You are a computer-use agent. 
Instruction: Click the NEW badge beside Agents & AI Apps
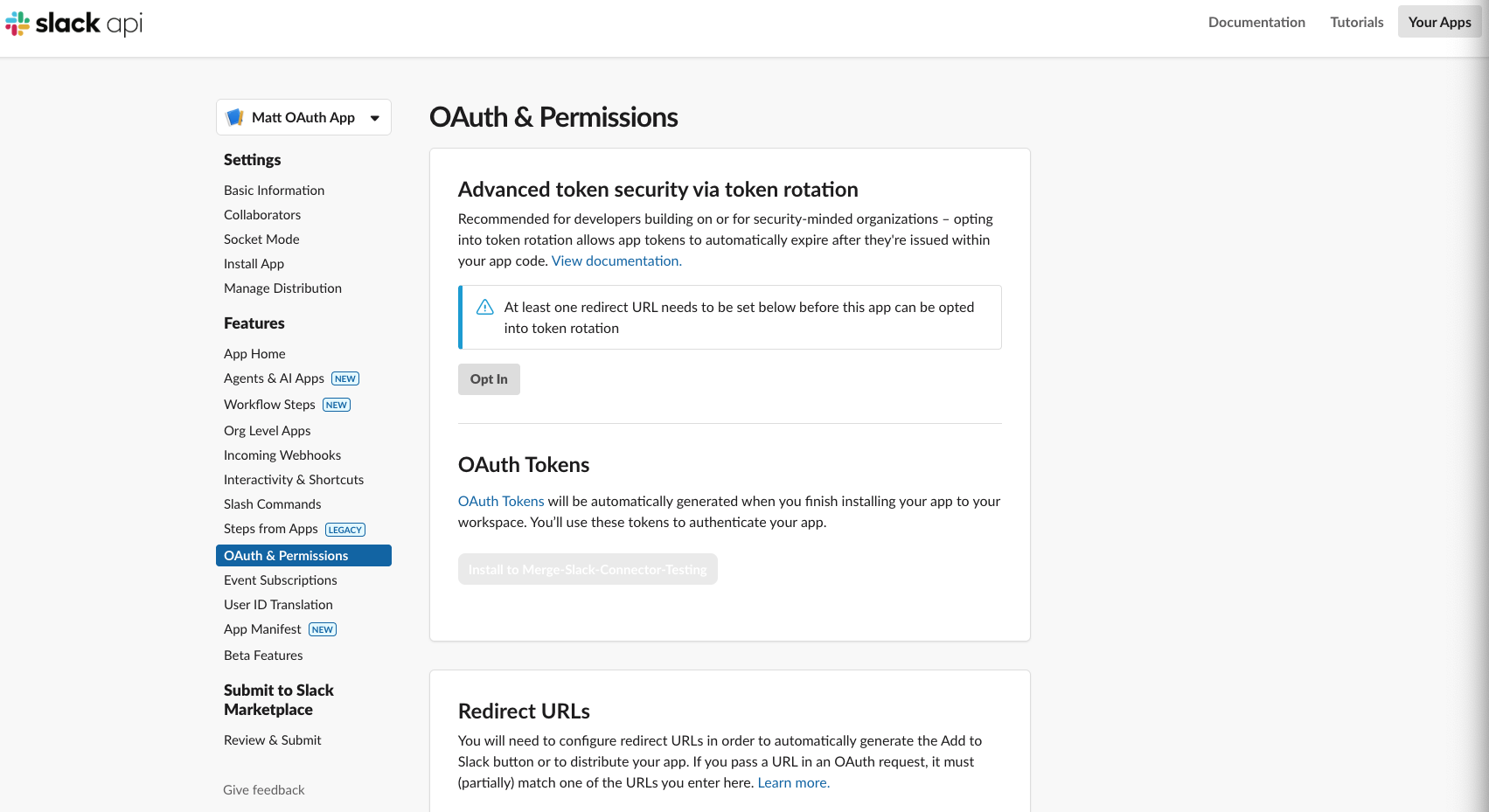[345, 378]
